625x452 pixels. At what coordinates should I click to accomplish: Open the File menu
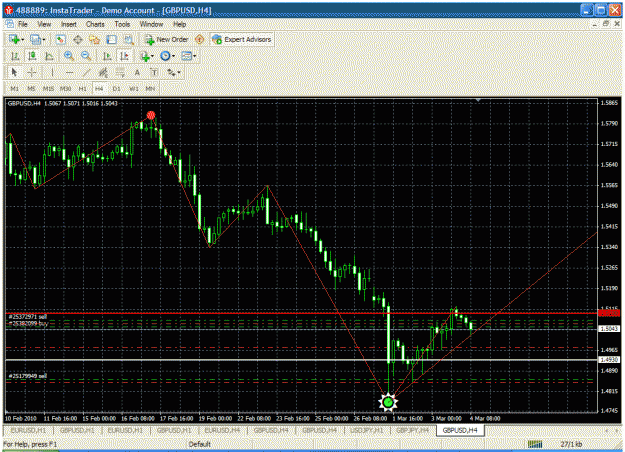(x=23, y=24)
